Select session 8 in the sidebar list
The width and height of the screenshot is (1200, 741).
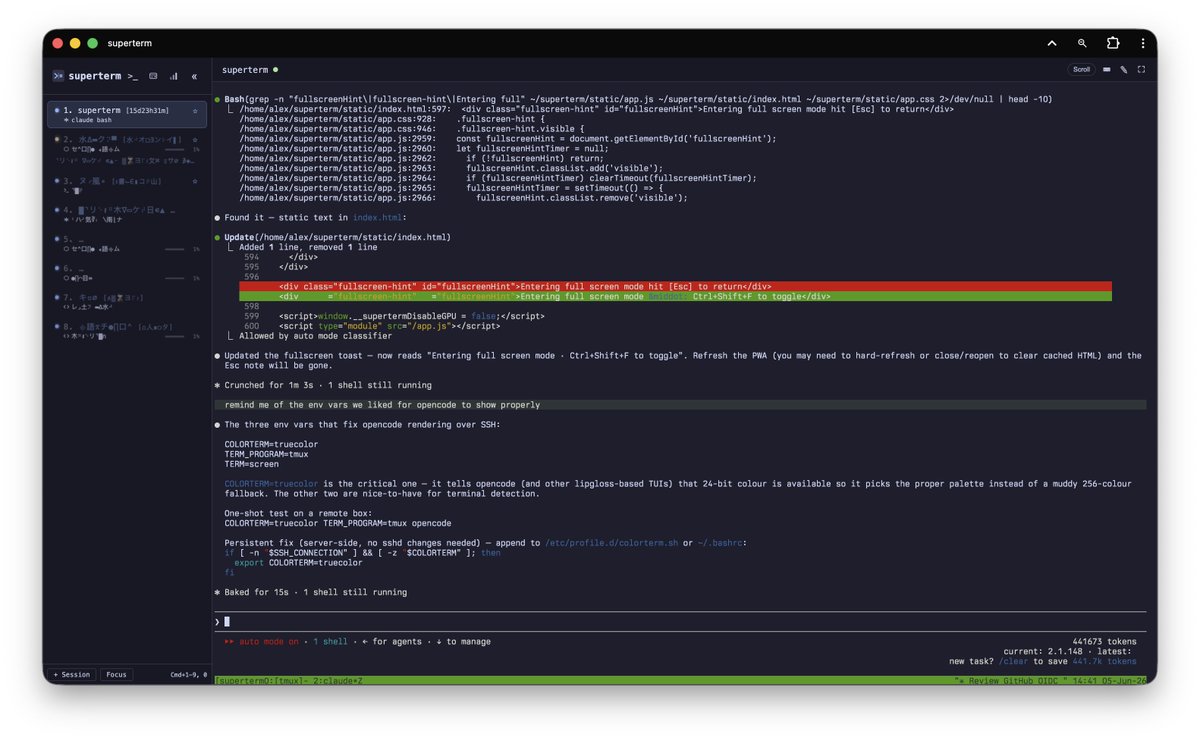(x=127, y=330)
